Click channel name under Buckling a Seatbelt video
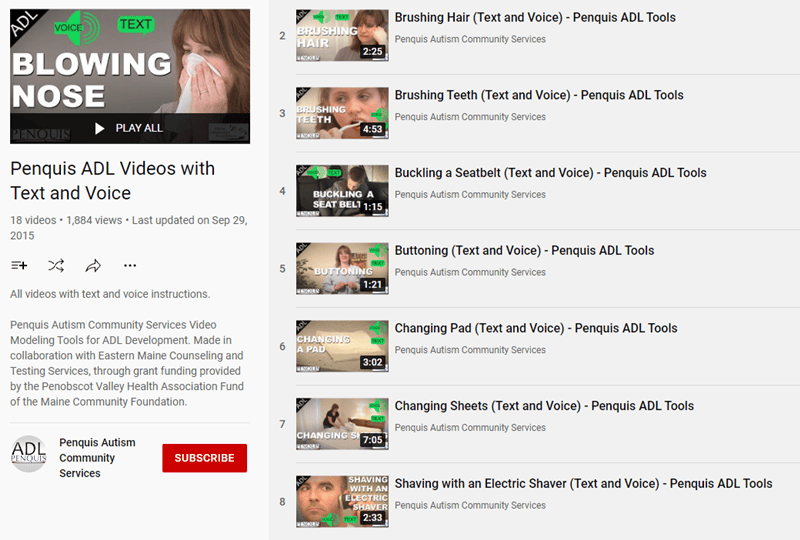 [470, 194]
